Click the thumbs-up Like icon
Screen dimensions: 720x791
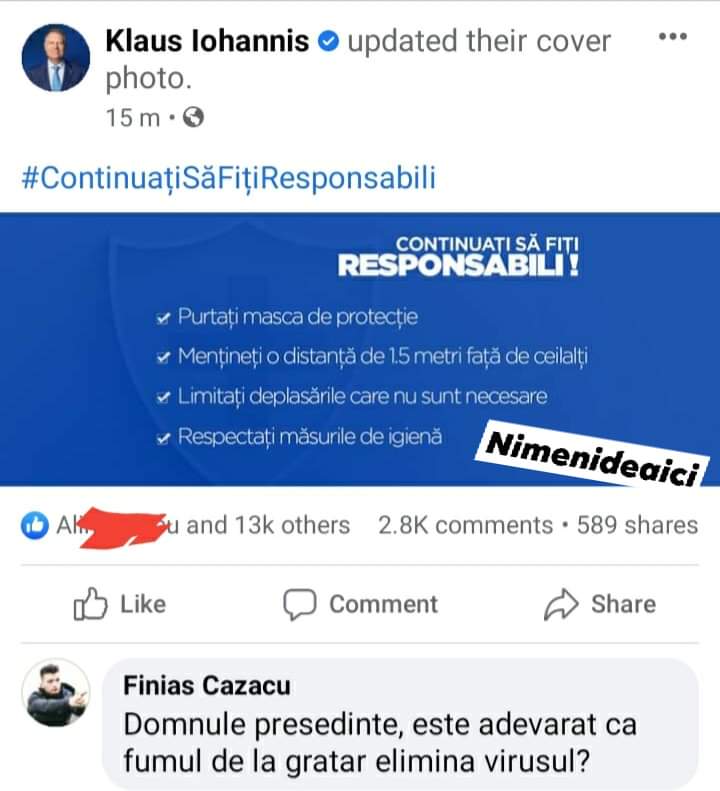point(90,603)
